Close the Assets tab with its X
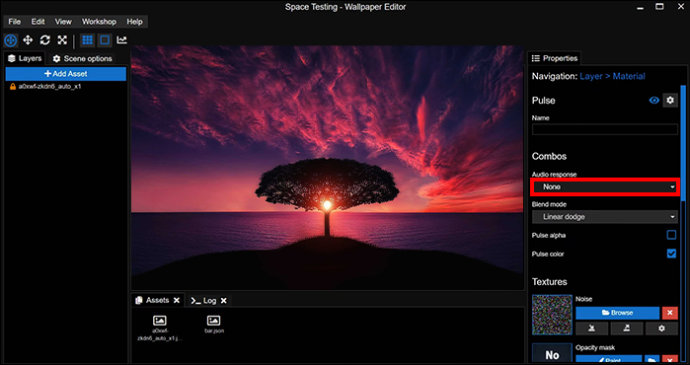Screen dimensions: 690x365 point(176,300)
